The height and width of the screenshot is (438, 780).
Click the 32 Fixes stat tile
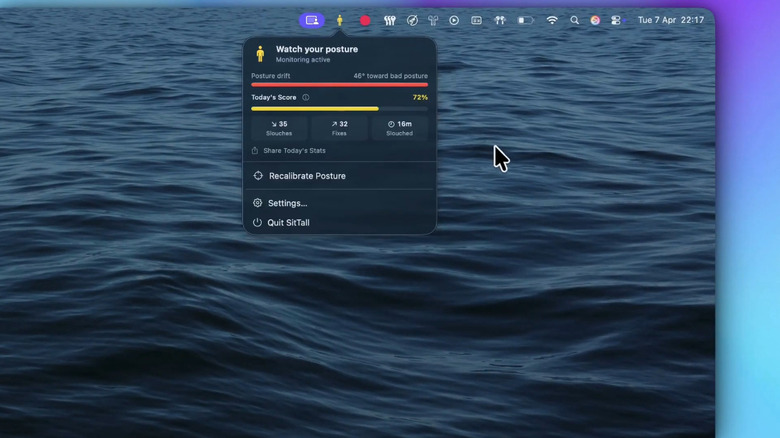(339, 128)
